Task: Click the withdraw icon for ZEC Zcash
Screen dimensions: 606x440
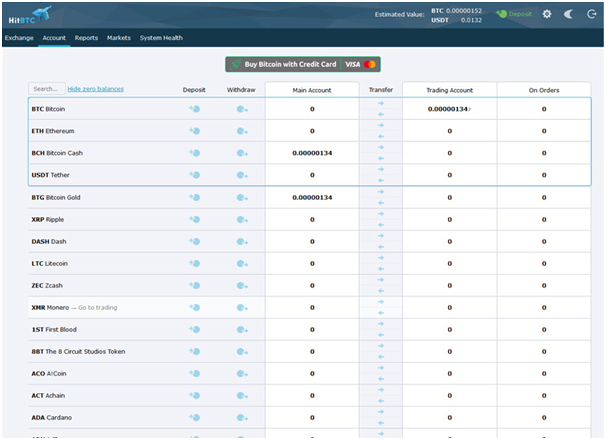Action: coord(242,286)
